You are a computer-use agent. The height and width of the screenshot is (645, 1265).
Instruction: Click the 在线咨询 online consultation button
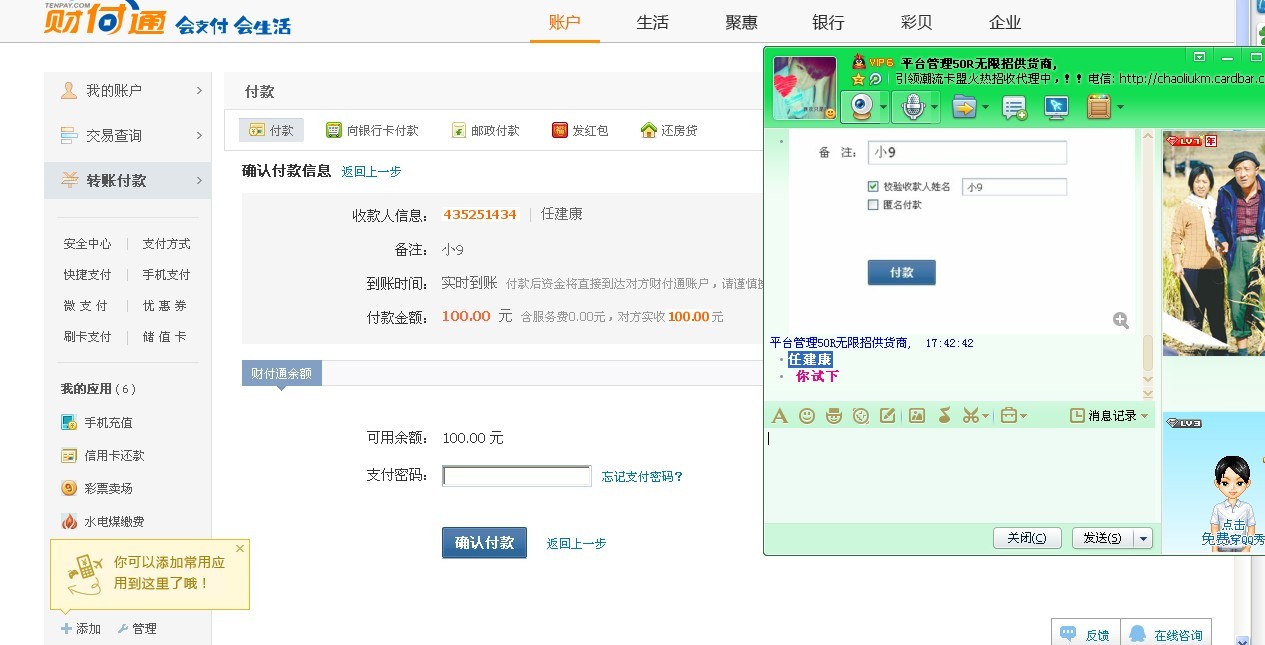[x=1165, y=634]
